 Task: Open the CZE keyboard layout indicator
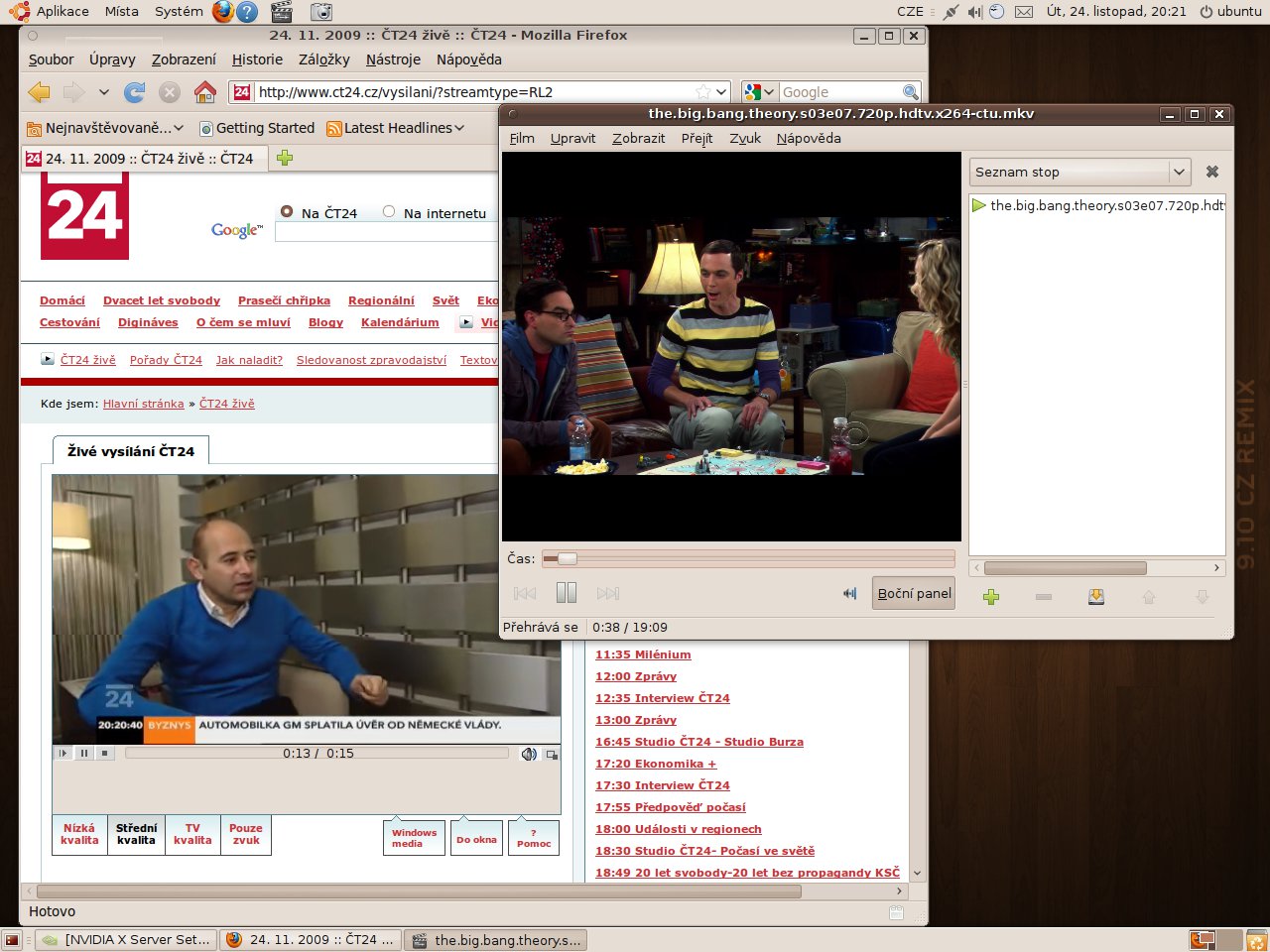910,12
